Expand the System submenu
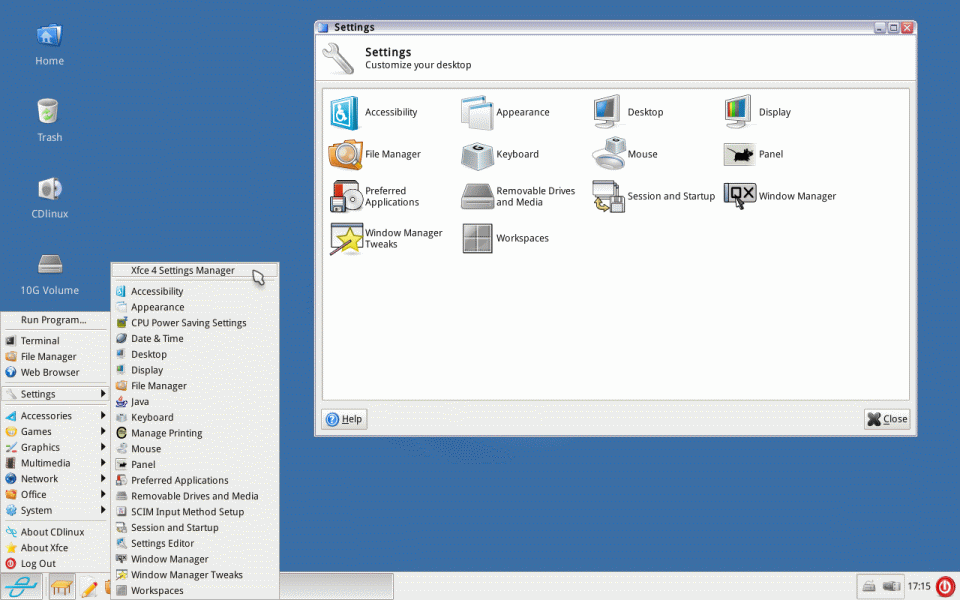Viewport: 960px width, 600px height. 55,511
